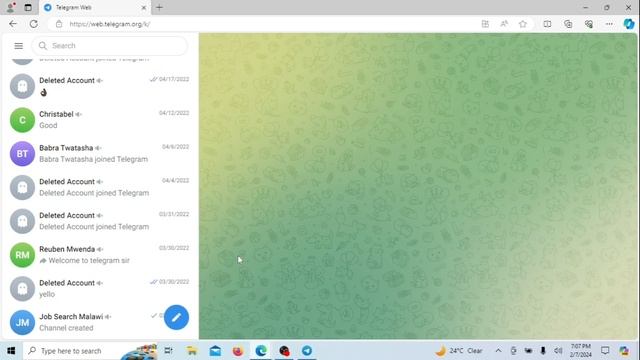The height and width of the screenshot is (360, 640).
Task: Open Telegram hamburger menu
Action: 18,46
